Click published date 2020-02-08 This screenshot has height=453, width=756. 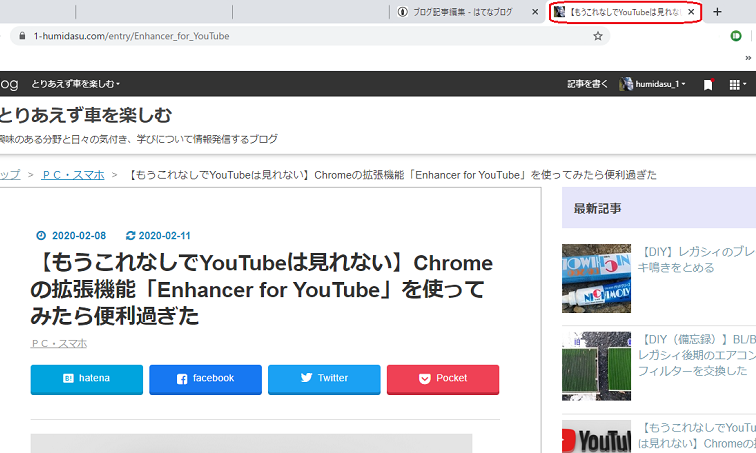coord(71,236)
